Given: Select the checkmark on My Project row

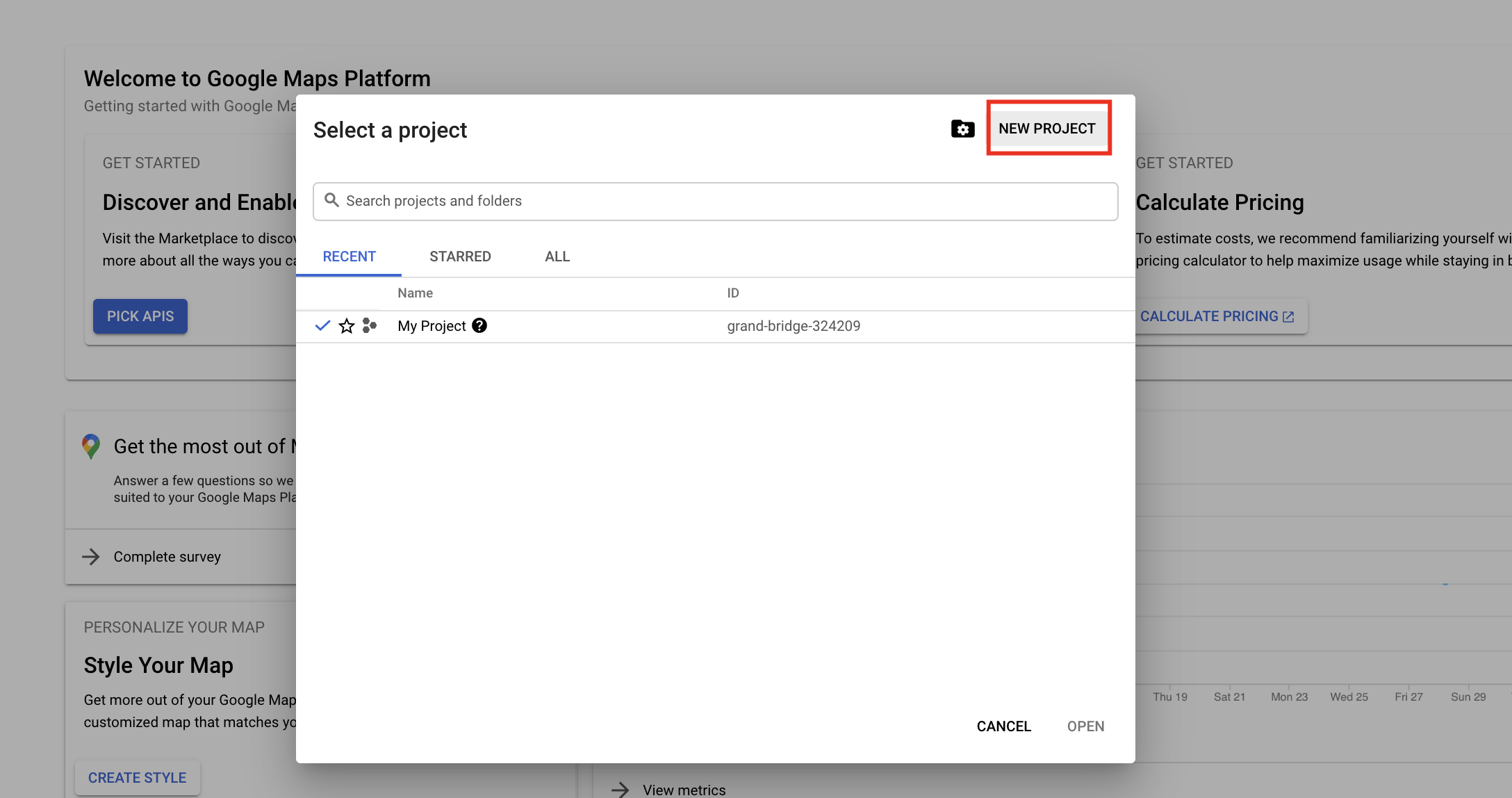Looking at the screenshot, I should click(x=322, y=325).
